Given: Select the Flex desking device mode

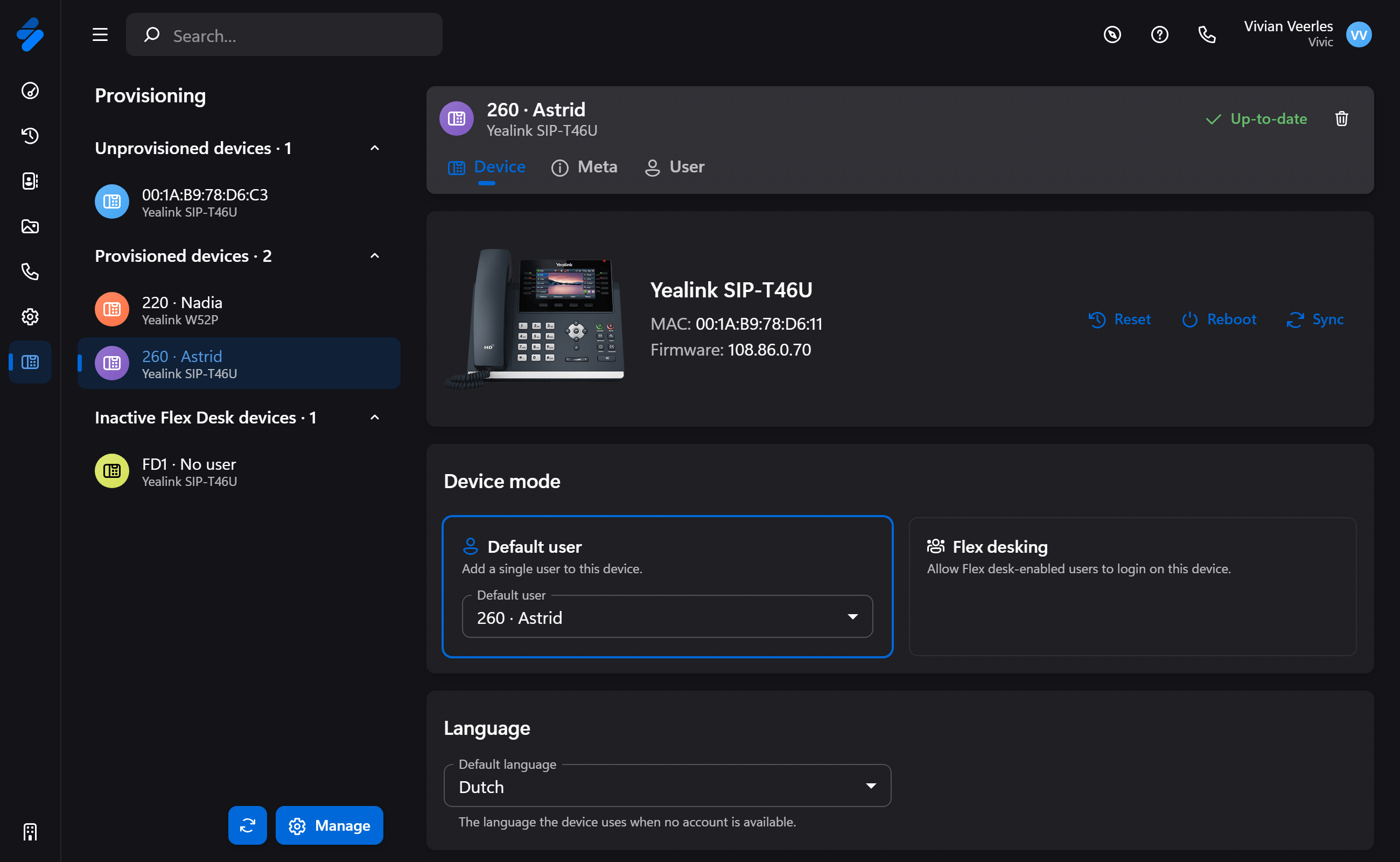Looking at the screenshot, I should 1133,587.
